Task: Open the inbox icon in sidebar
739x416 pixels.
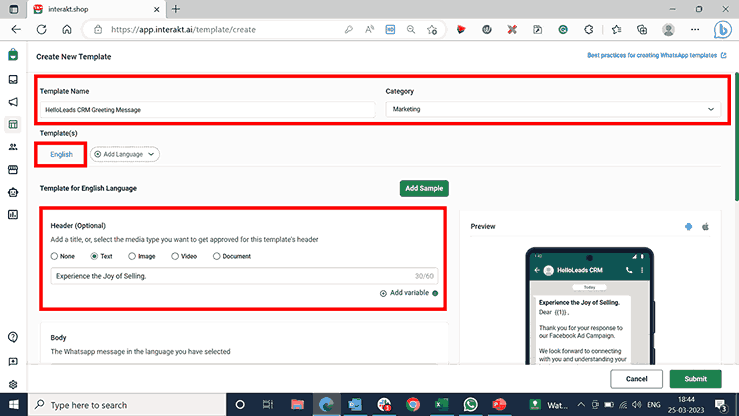Action: [13, 79]
